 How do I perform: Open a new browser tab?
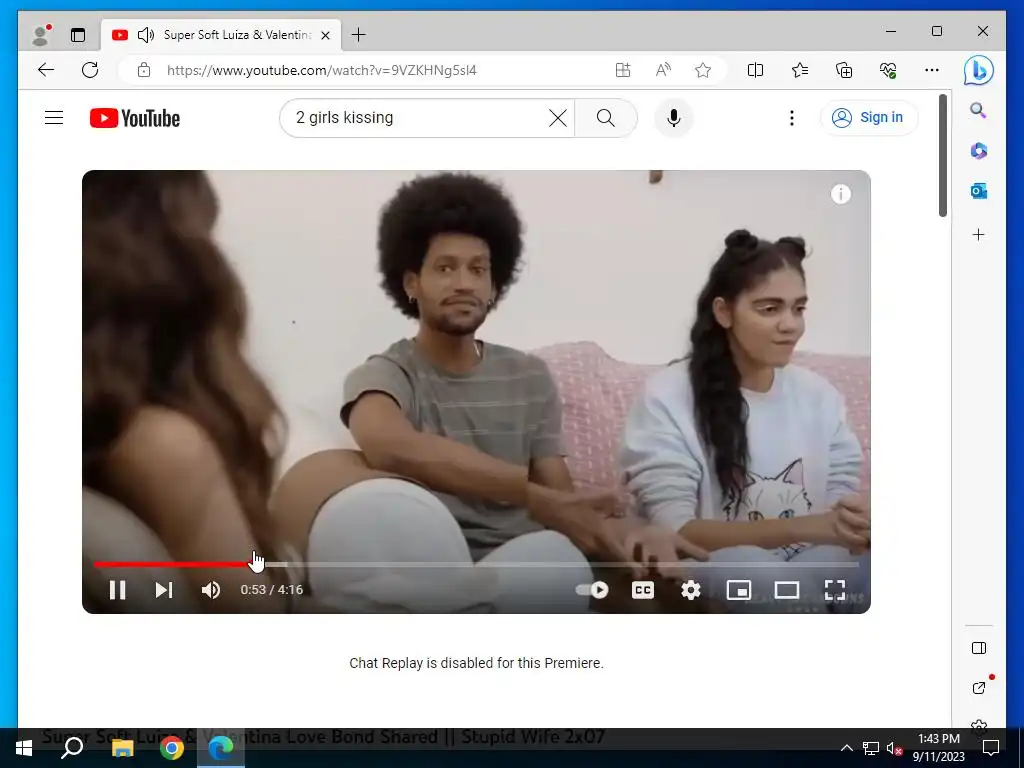359,35
